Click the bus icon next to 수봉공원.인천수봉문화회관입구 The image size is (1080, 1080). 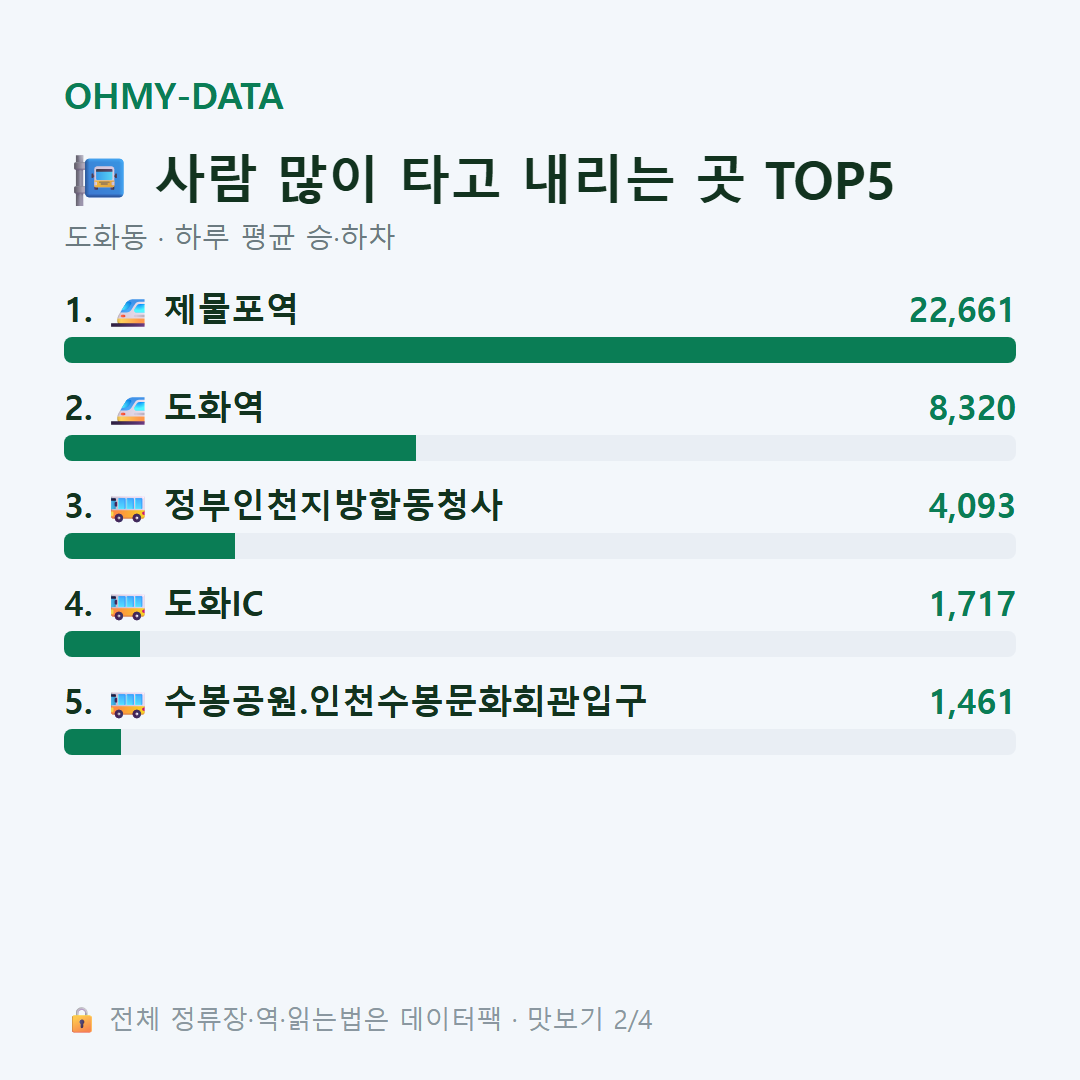coord(128,704)
